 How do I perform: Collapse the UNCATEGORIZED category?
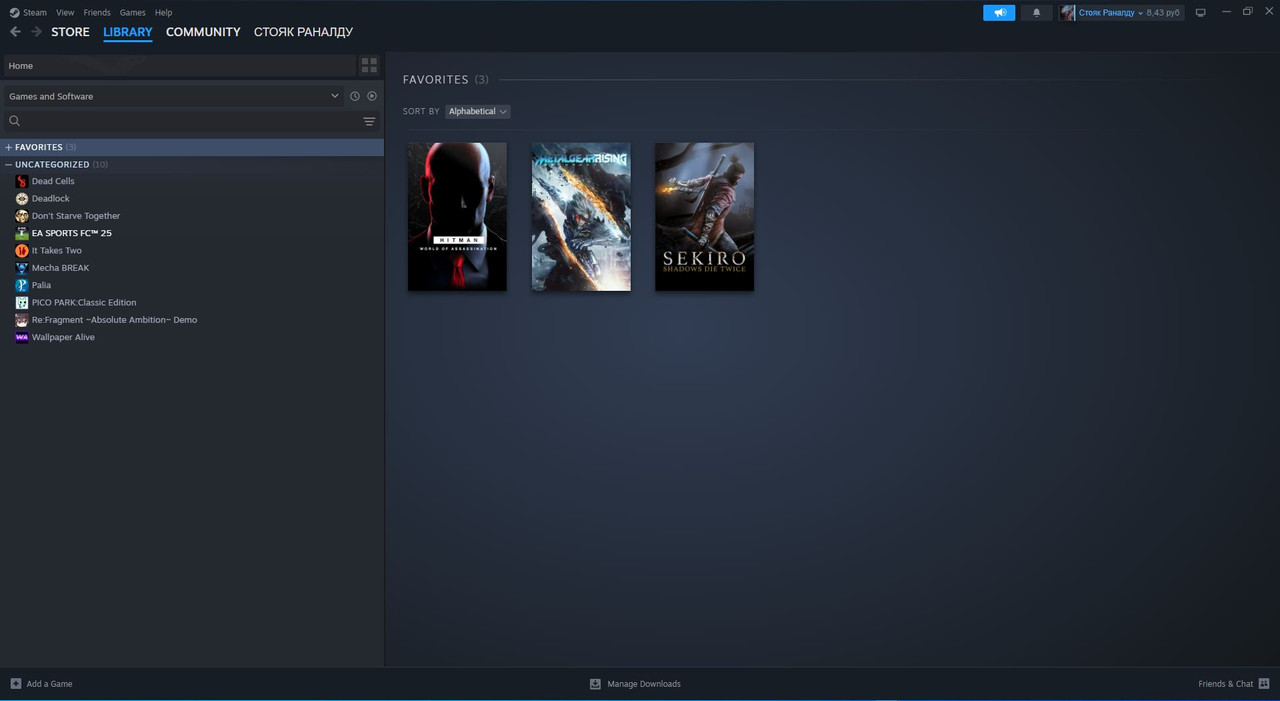(8, 164)
